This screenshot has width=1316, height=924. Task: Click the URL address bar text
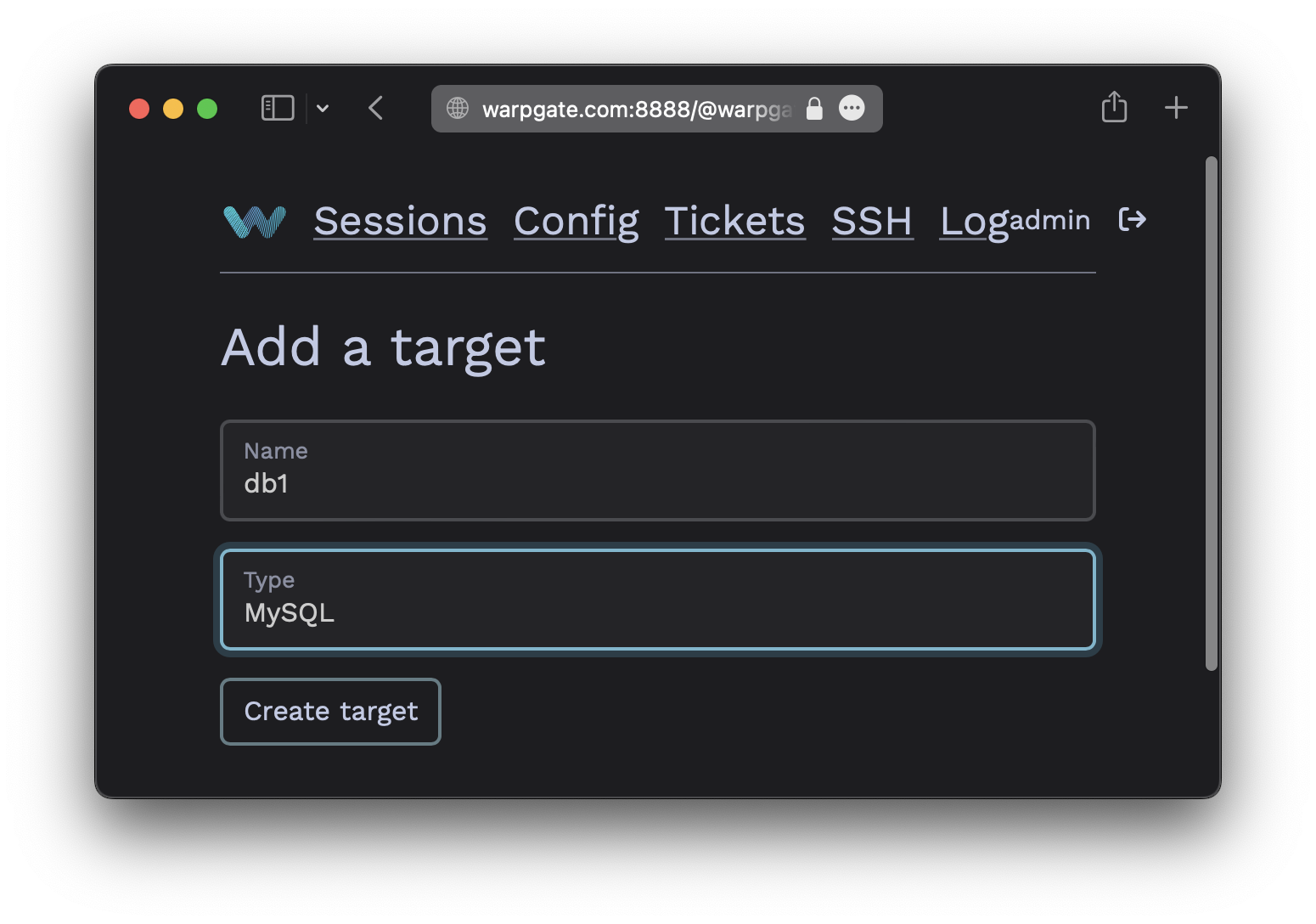pos(637,109)
